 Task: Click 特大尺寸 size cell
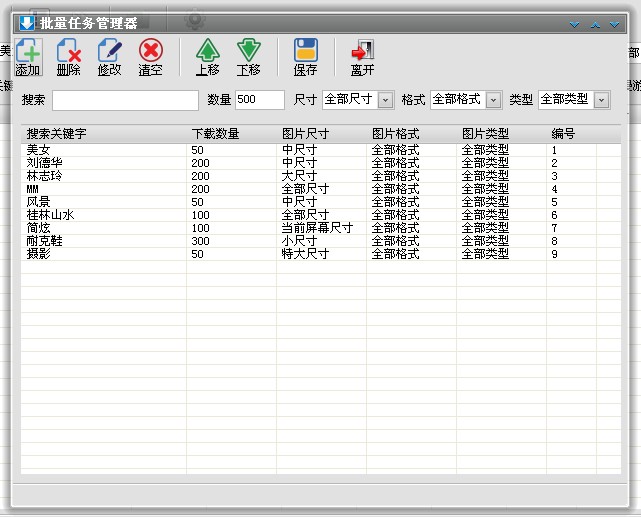click(x=305, y=254)
